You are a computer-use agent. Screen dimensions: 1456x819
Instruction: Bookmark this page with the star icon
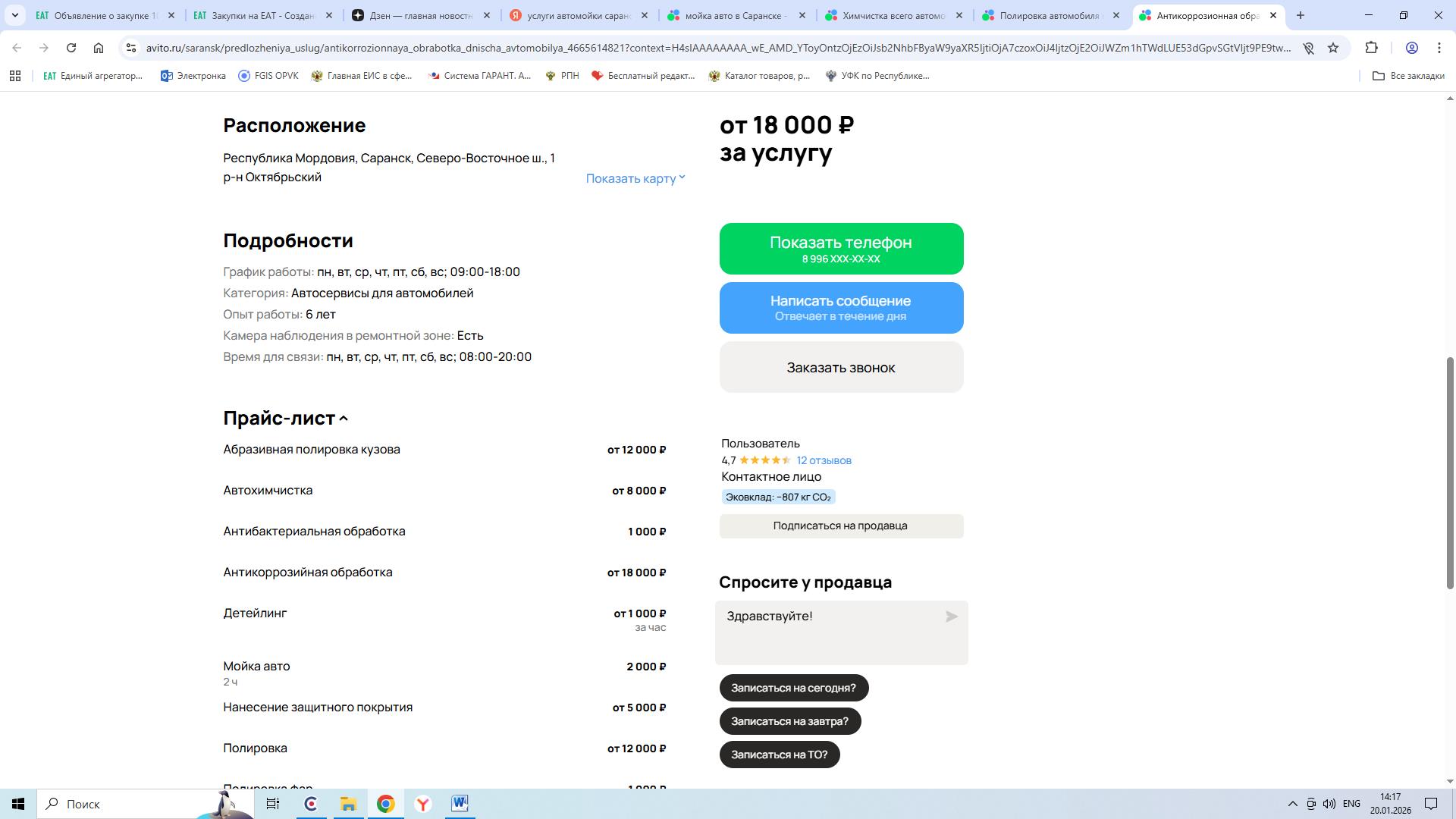(1333, 48)
